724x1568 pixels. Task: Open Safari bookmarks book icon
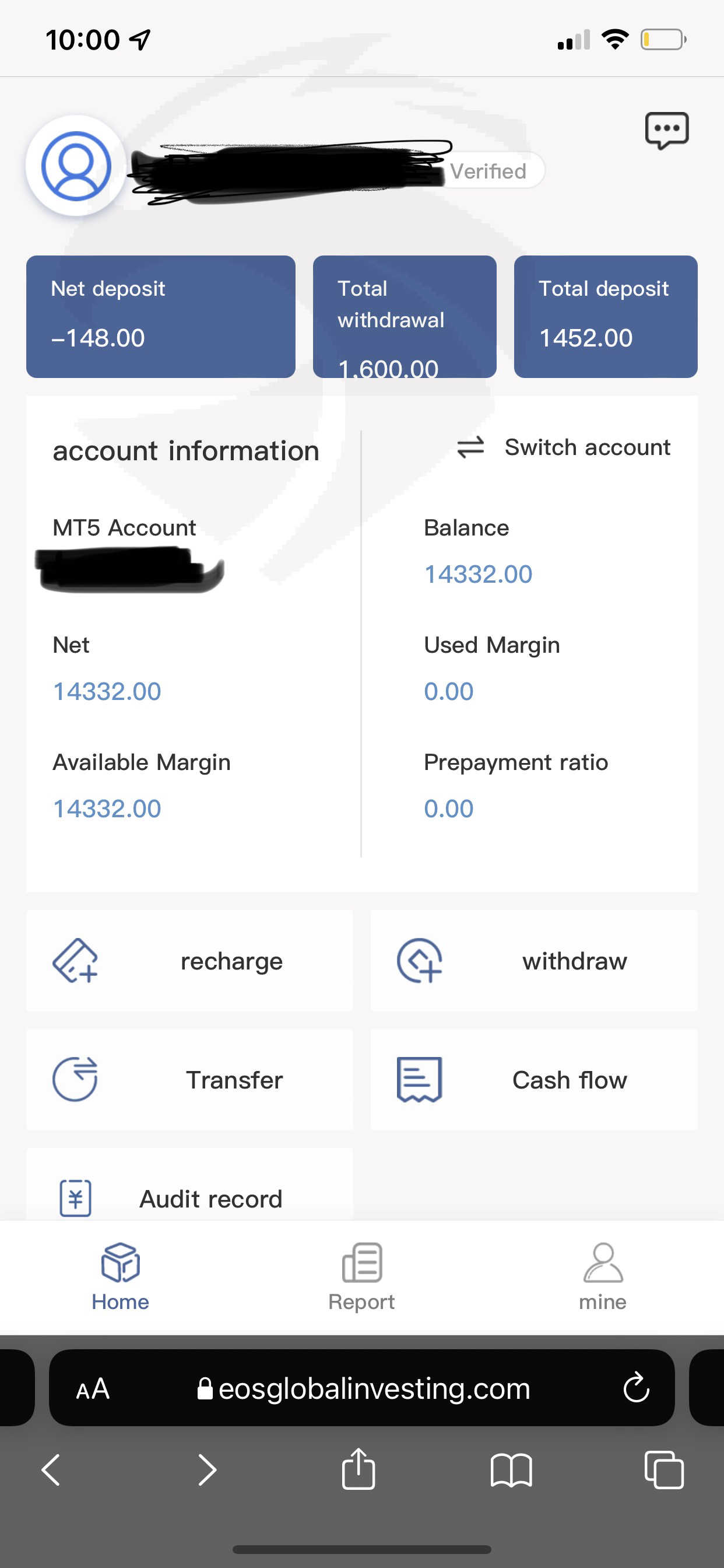[511, 1469]
